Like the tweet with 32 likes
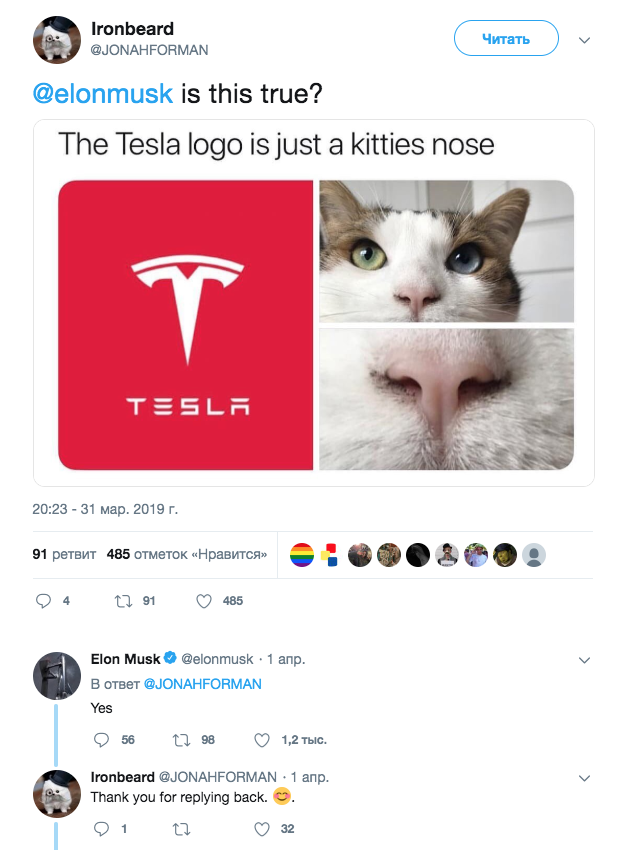625x850 pixels. coord(262,829)
